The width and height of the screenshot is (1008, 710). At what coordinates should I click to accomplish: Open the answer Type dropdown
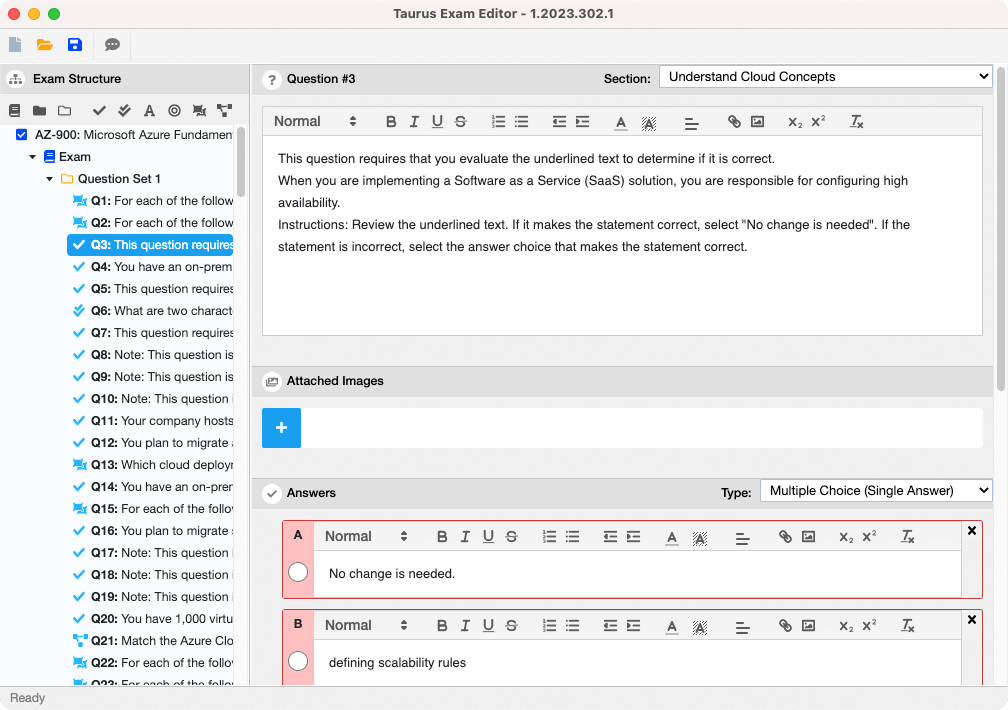tap(876, 490)
